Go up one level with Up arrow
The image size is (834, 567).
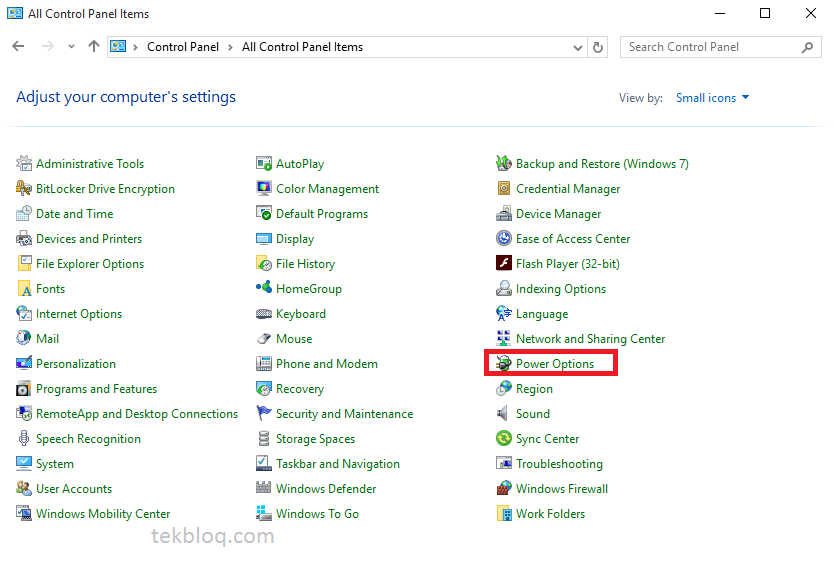pos(94,46)
